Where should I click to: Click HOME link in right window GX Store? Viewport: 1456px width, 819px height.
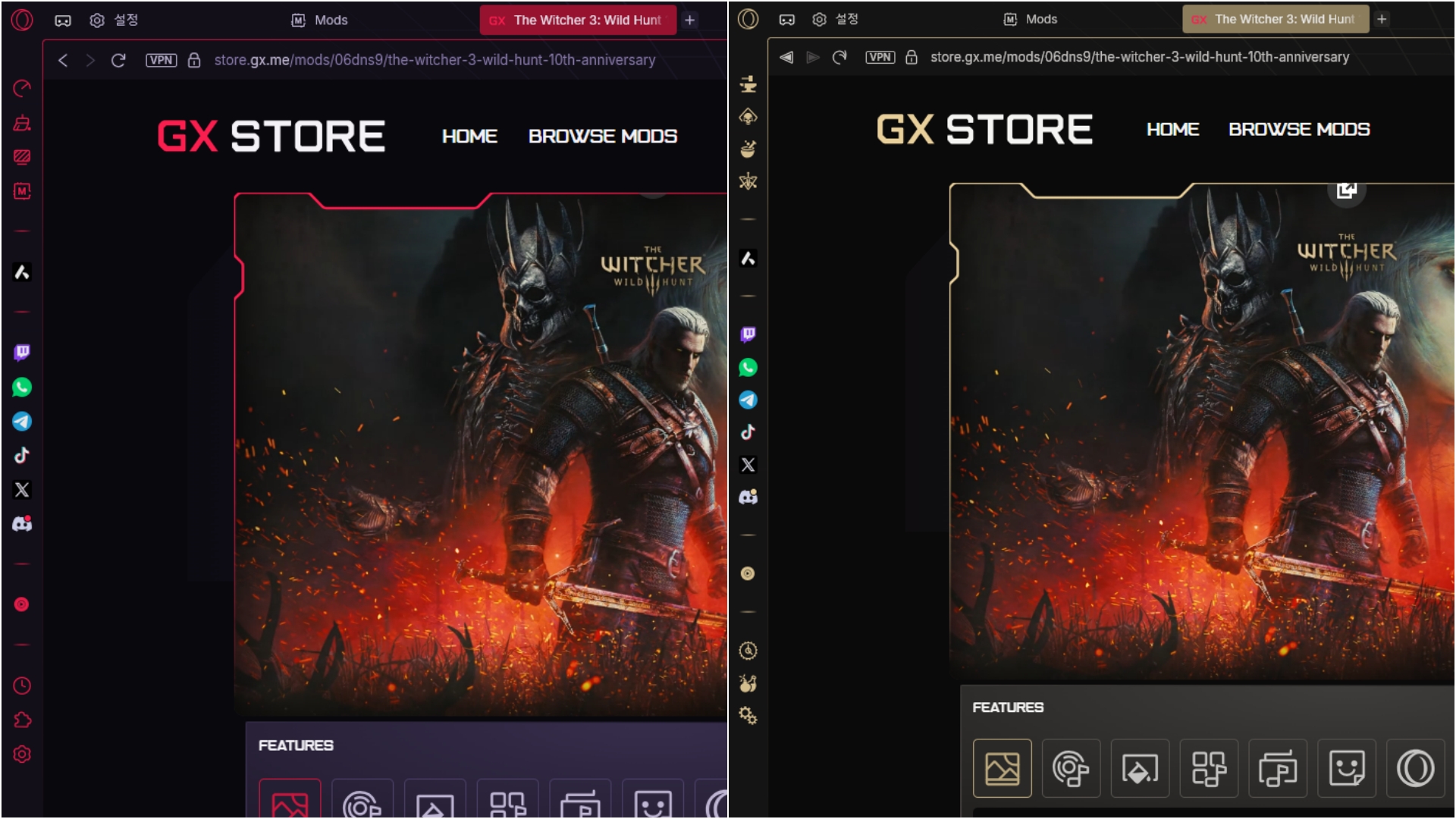coord(1172,130)
